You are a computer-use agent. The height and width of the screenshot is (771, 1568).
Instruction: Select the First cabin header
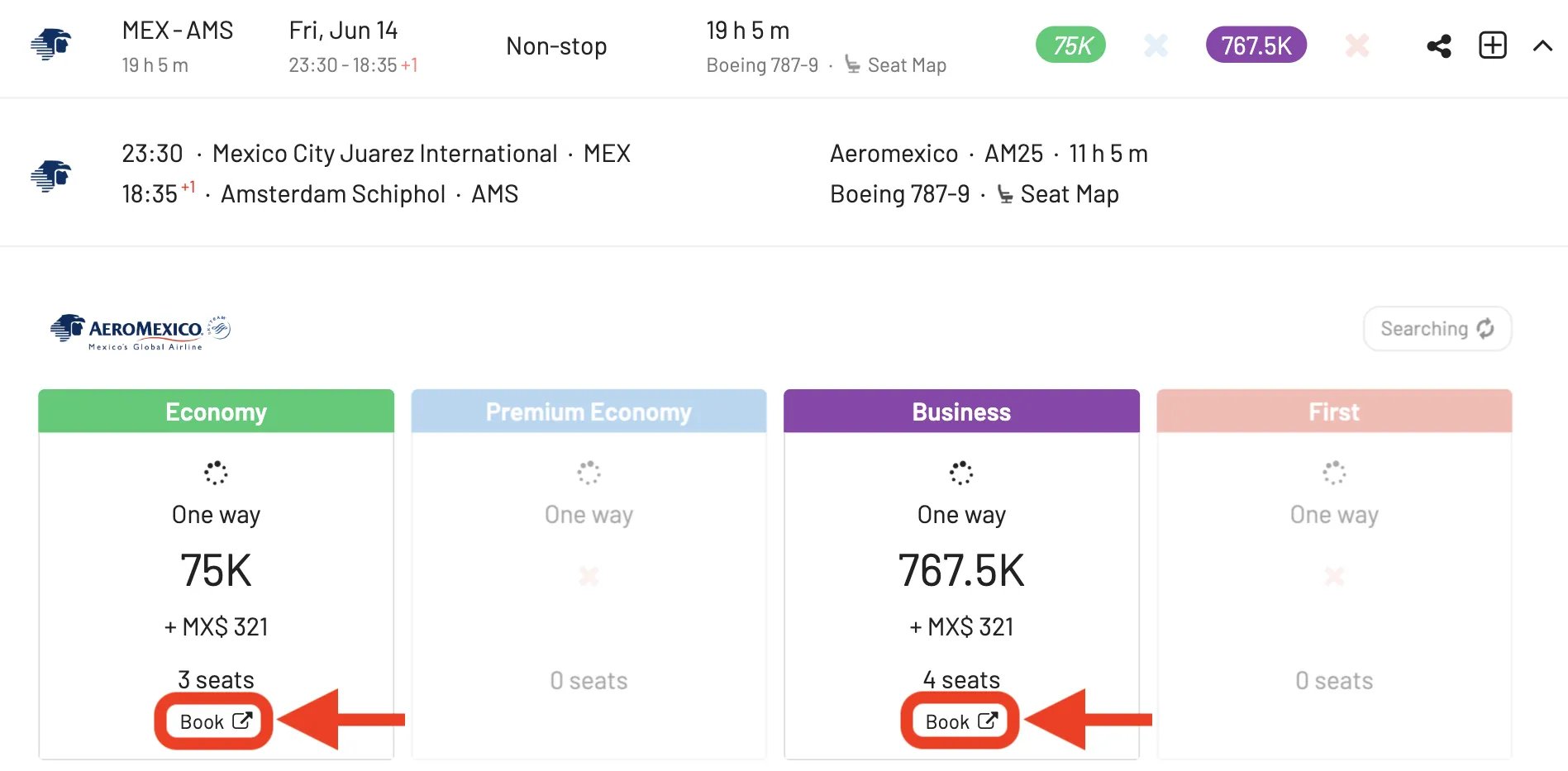(x=1334, y=412)
